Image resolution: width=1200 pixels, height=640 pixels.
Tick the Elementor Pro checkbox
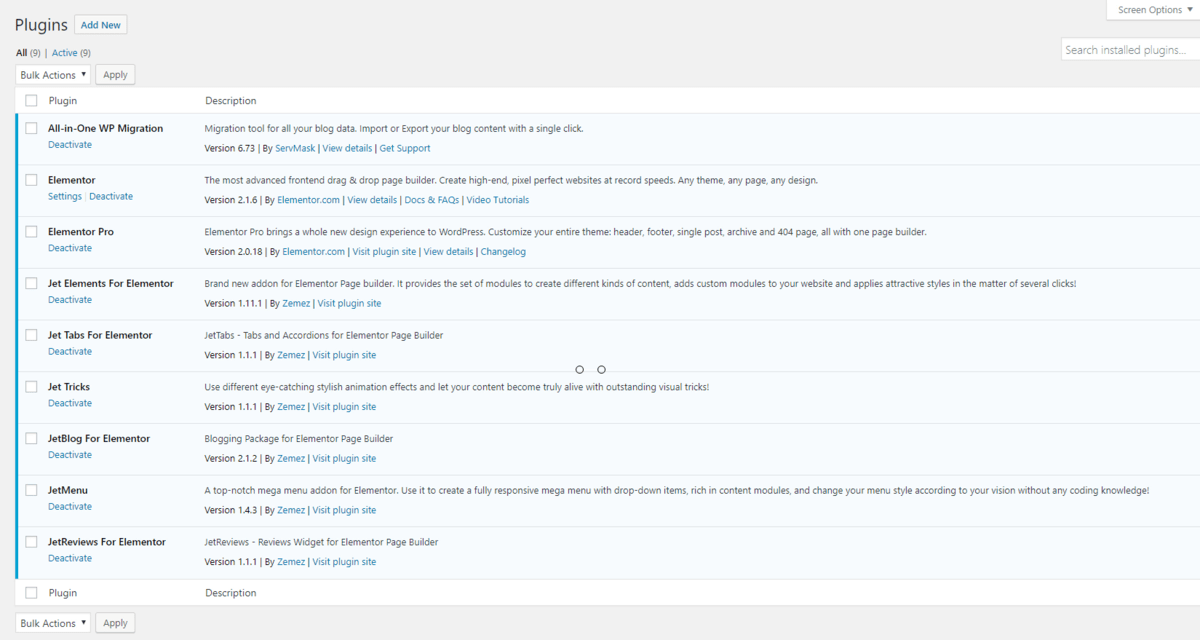tap(31, 232)
